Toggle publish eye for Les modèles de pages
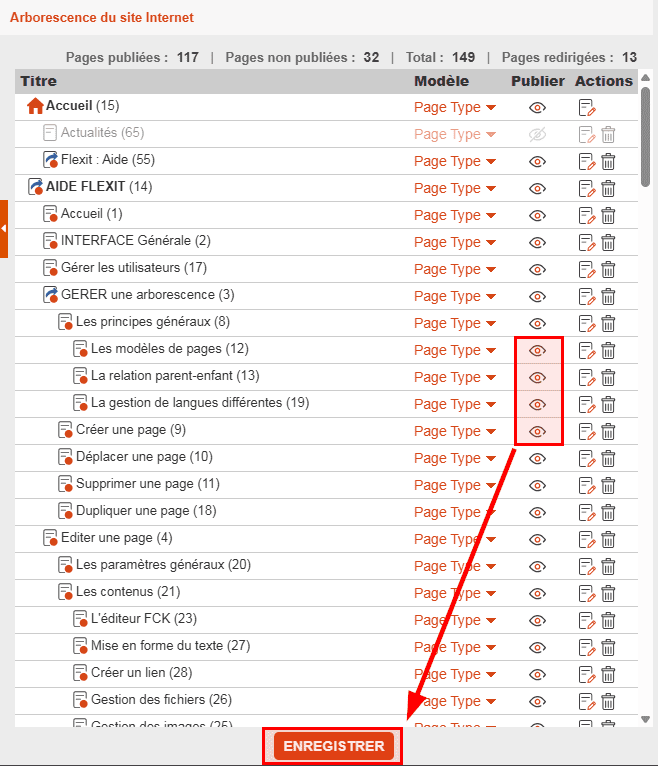Viewport: 658px width, 766px height. [537, 350]
